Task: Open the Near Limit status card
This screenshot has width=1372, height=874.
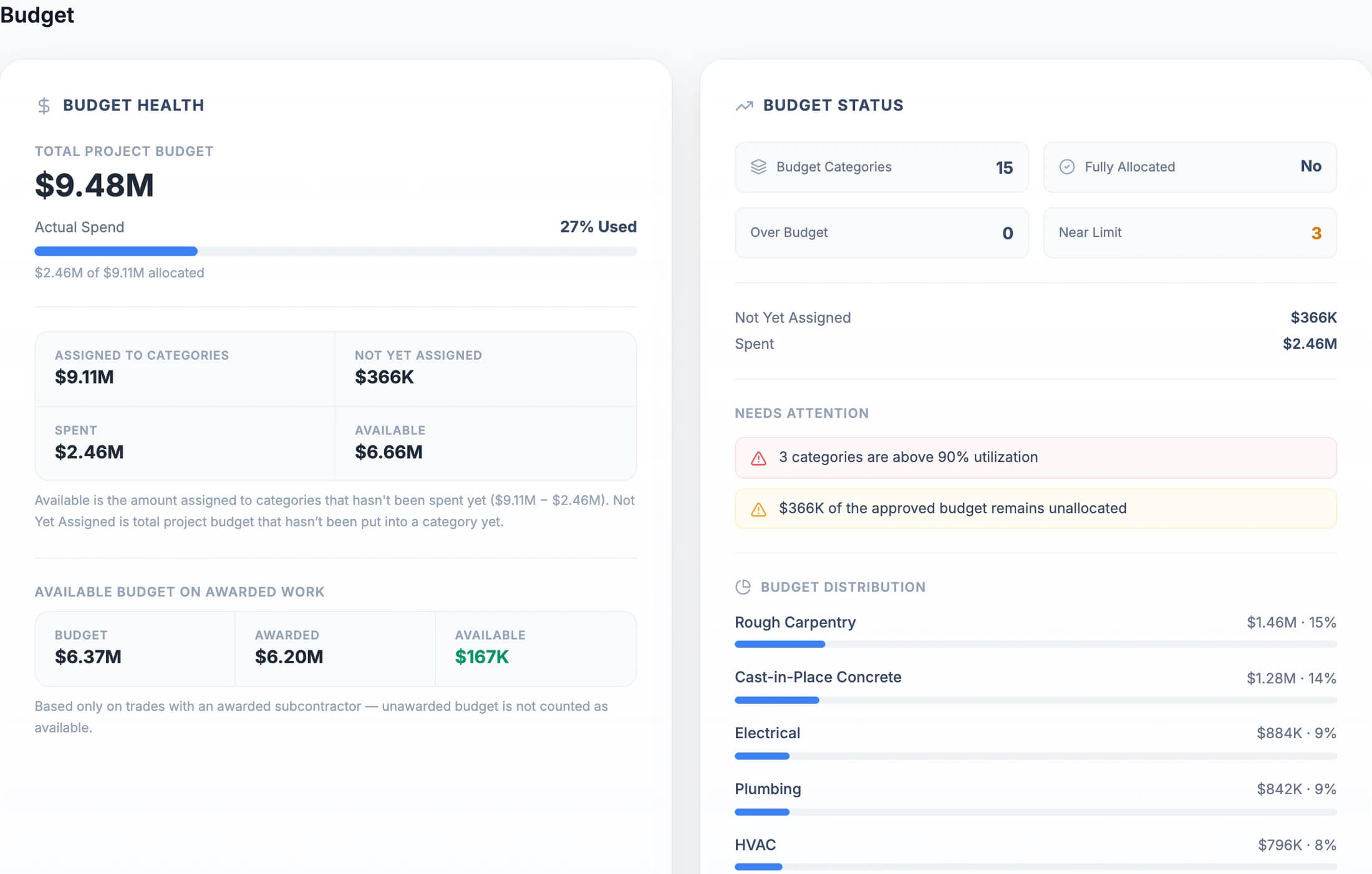Action: click(1190, 233)
